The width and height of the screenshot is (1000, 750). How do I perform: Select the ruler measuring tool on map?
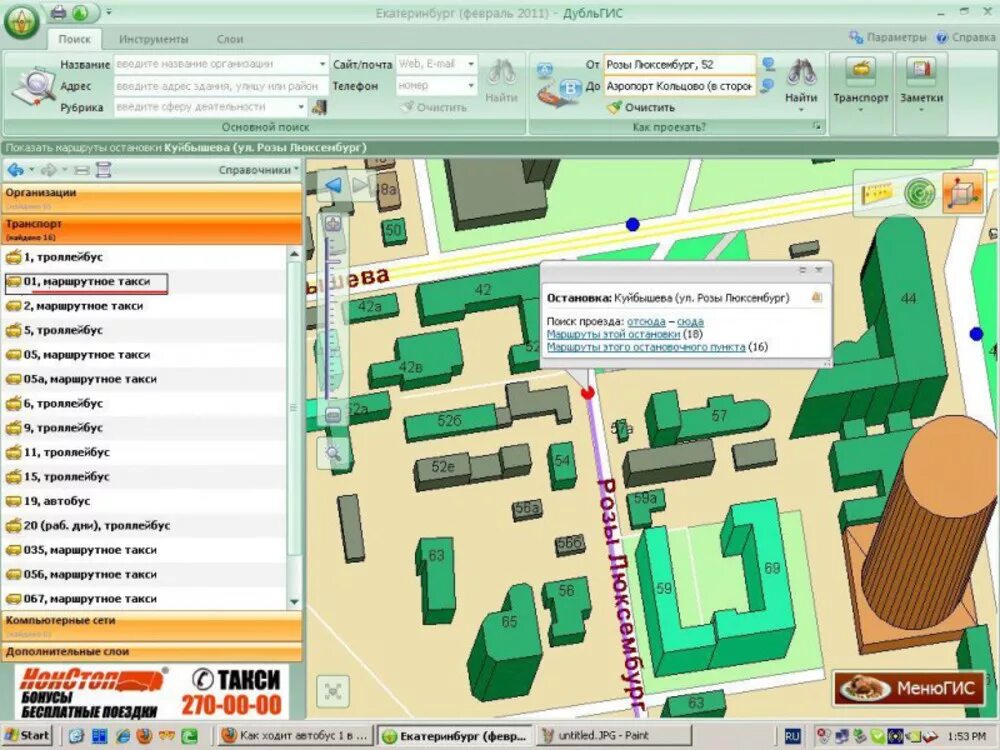tap(877, 192)
